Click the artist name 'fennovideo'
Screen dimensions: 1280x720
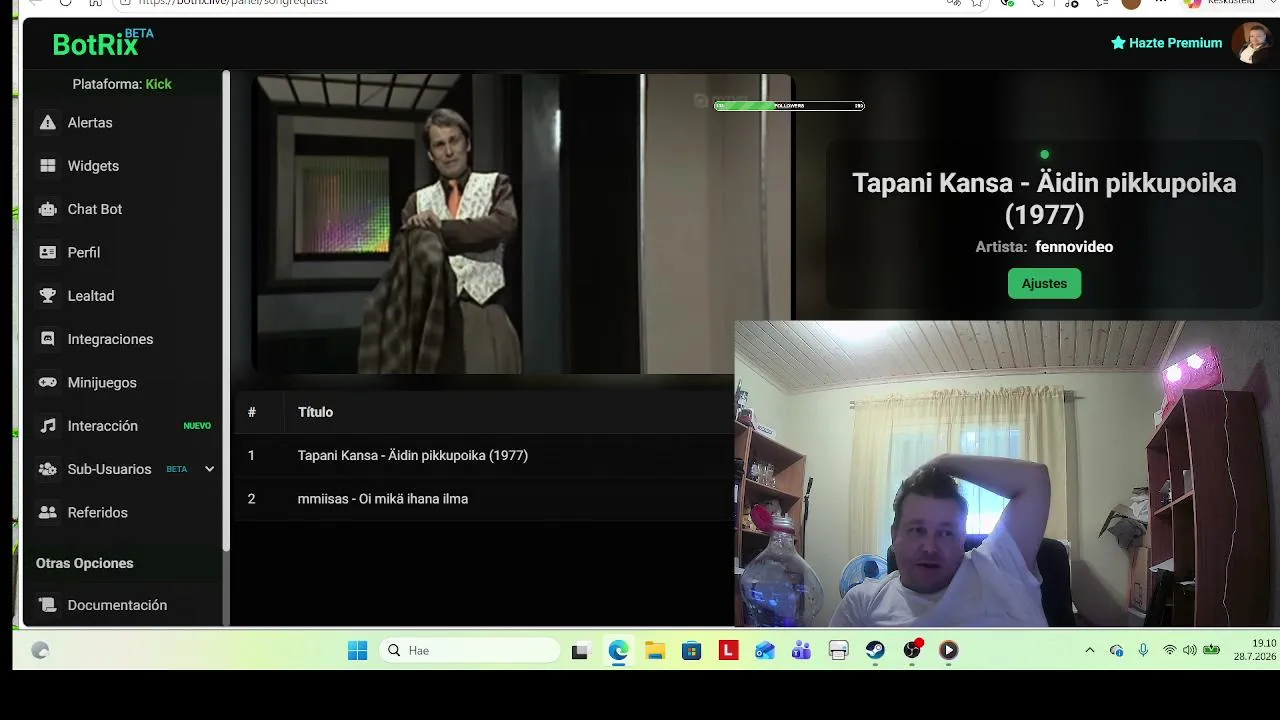1074,247
